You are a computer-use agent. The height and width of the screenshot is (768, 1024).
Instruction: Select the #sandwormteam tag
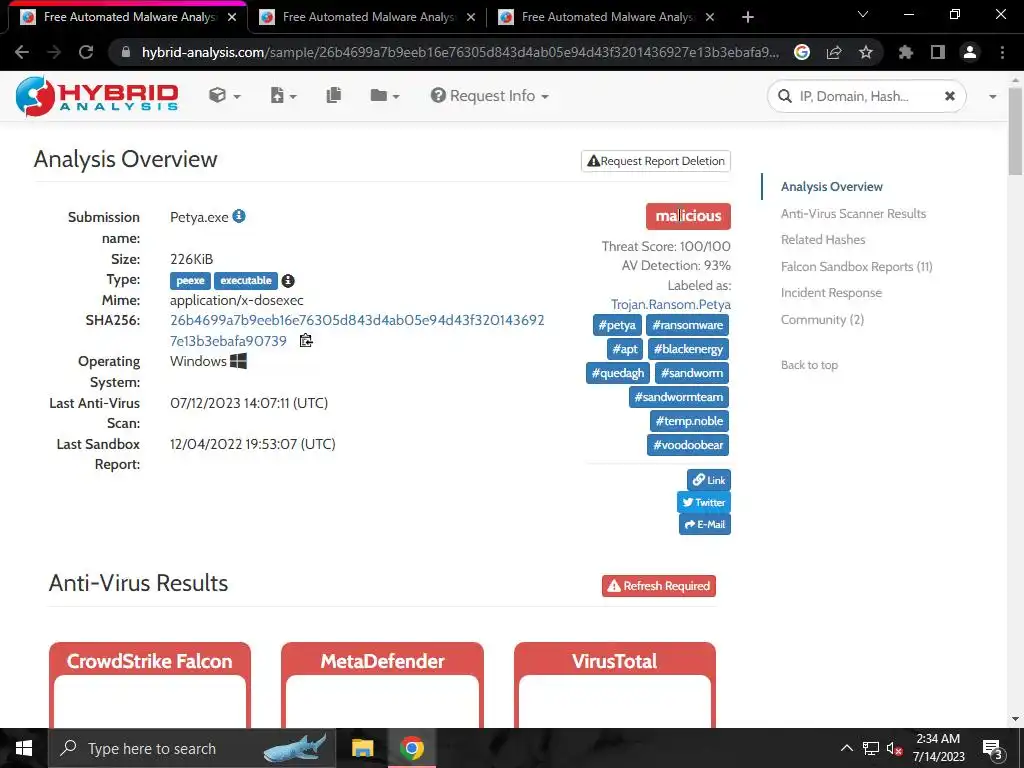(x=679, y=397)
